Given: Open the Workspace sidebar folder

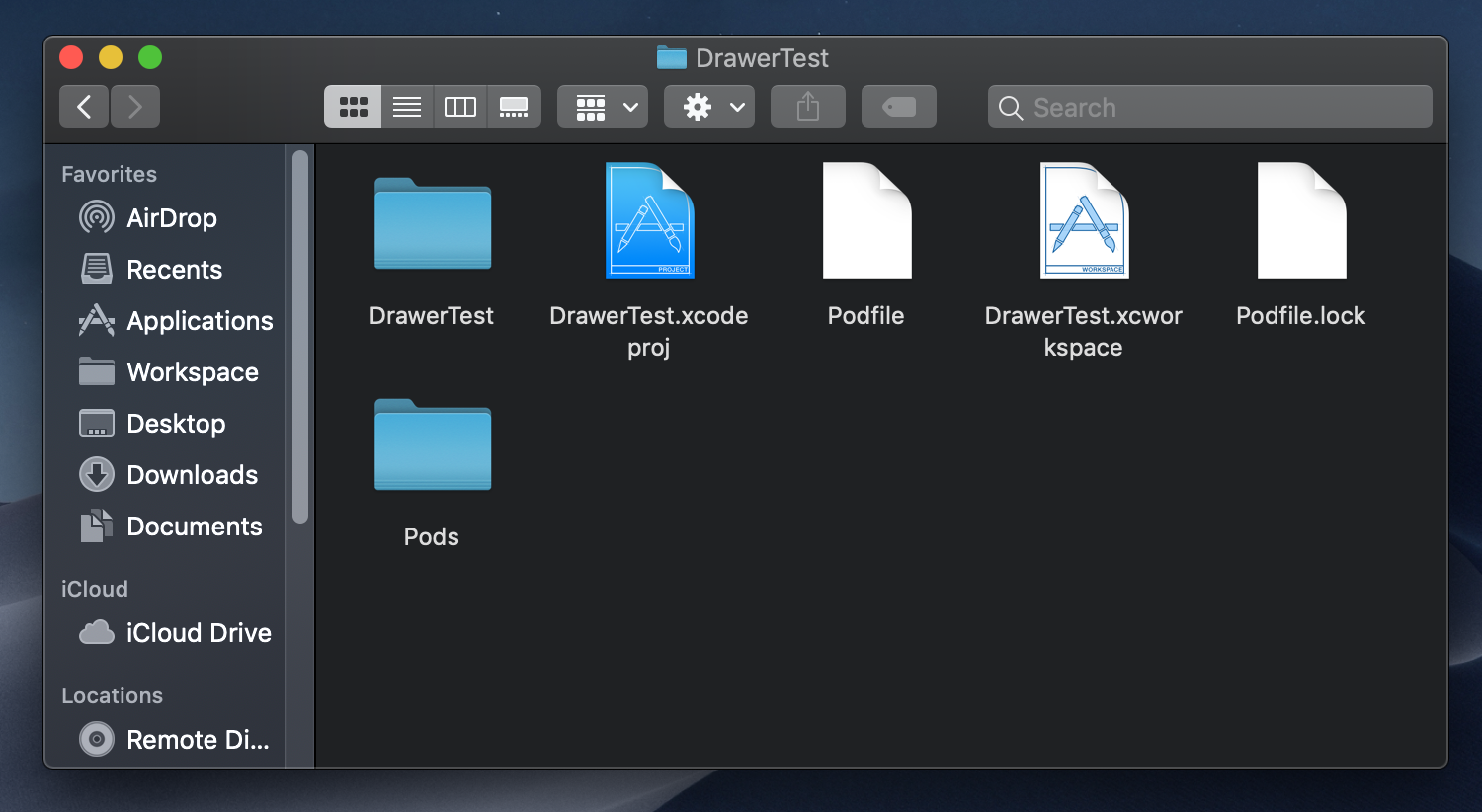Looking at the screenshot, I should [168, 372].
